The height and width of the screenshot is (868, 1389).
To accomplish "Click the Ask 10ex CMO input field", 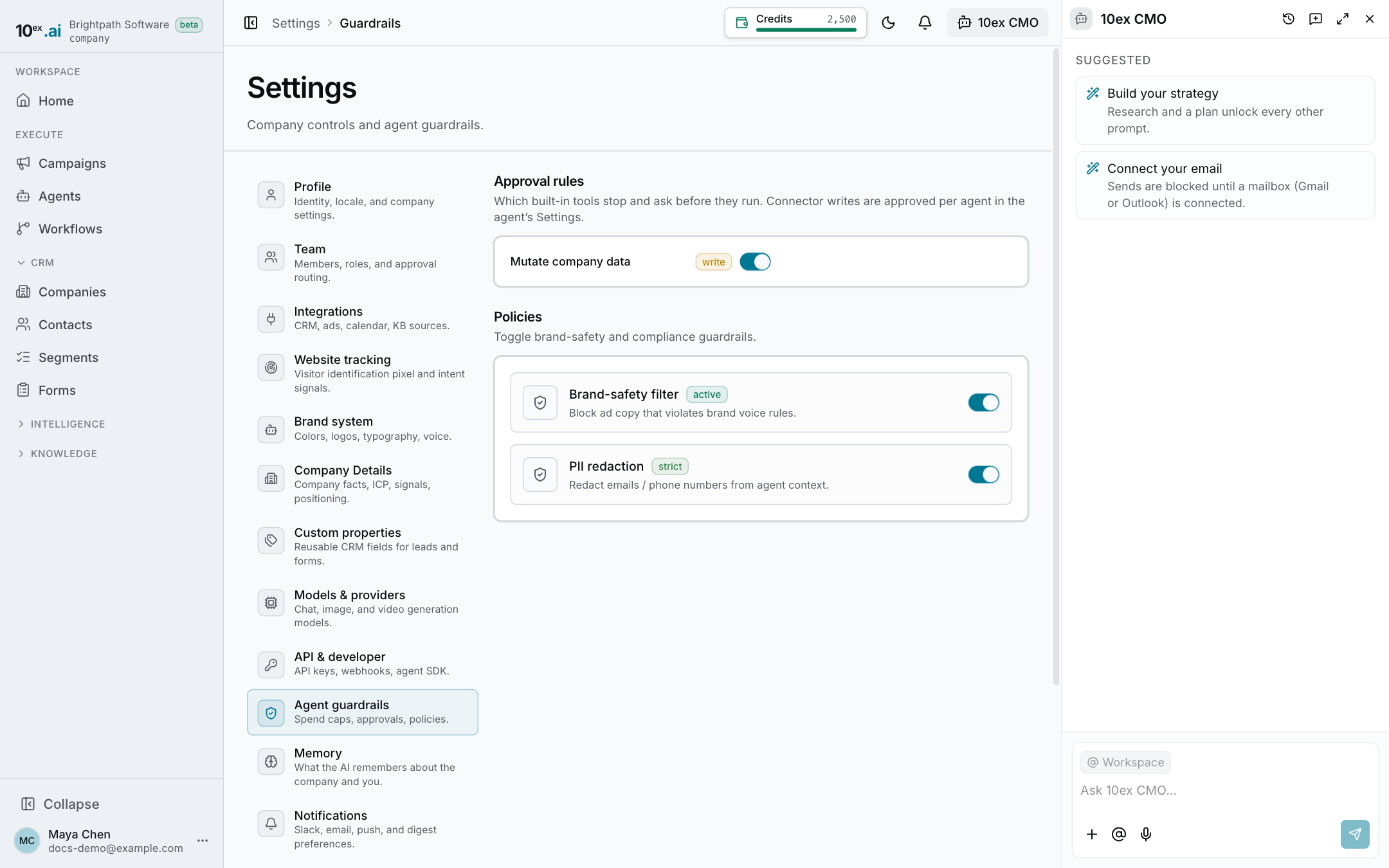I will [x=1225, y=790].
